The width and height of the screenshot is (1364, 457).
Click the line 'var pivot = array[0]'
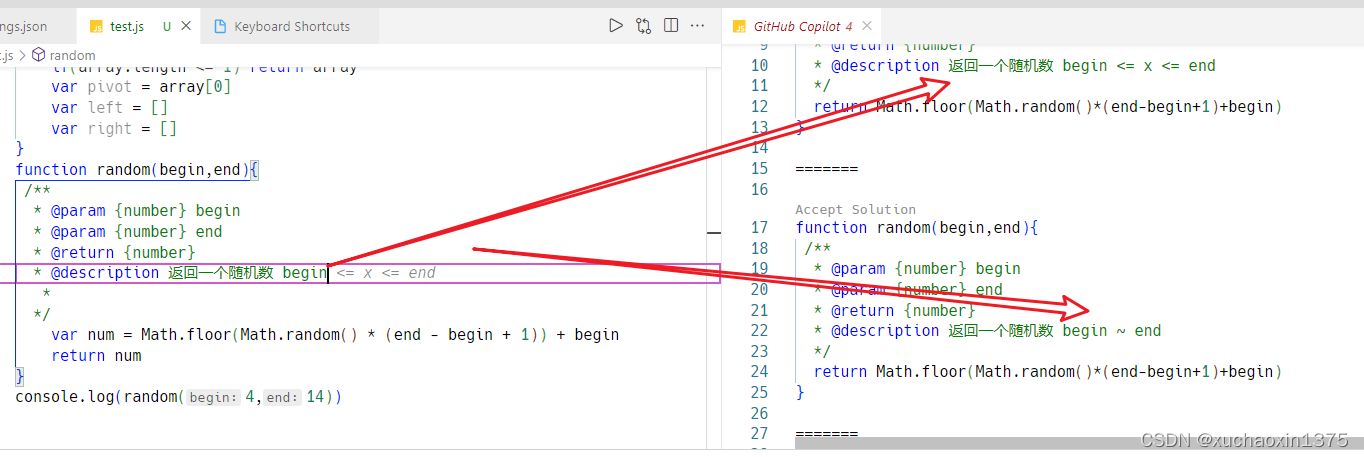[141, 87]
